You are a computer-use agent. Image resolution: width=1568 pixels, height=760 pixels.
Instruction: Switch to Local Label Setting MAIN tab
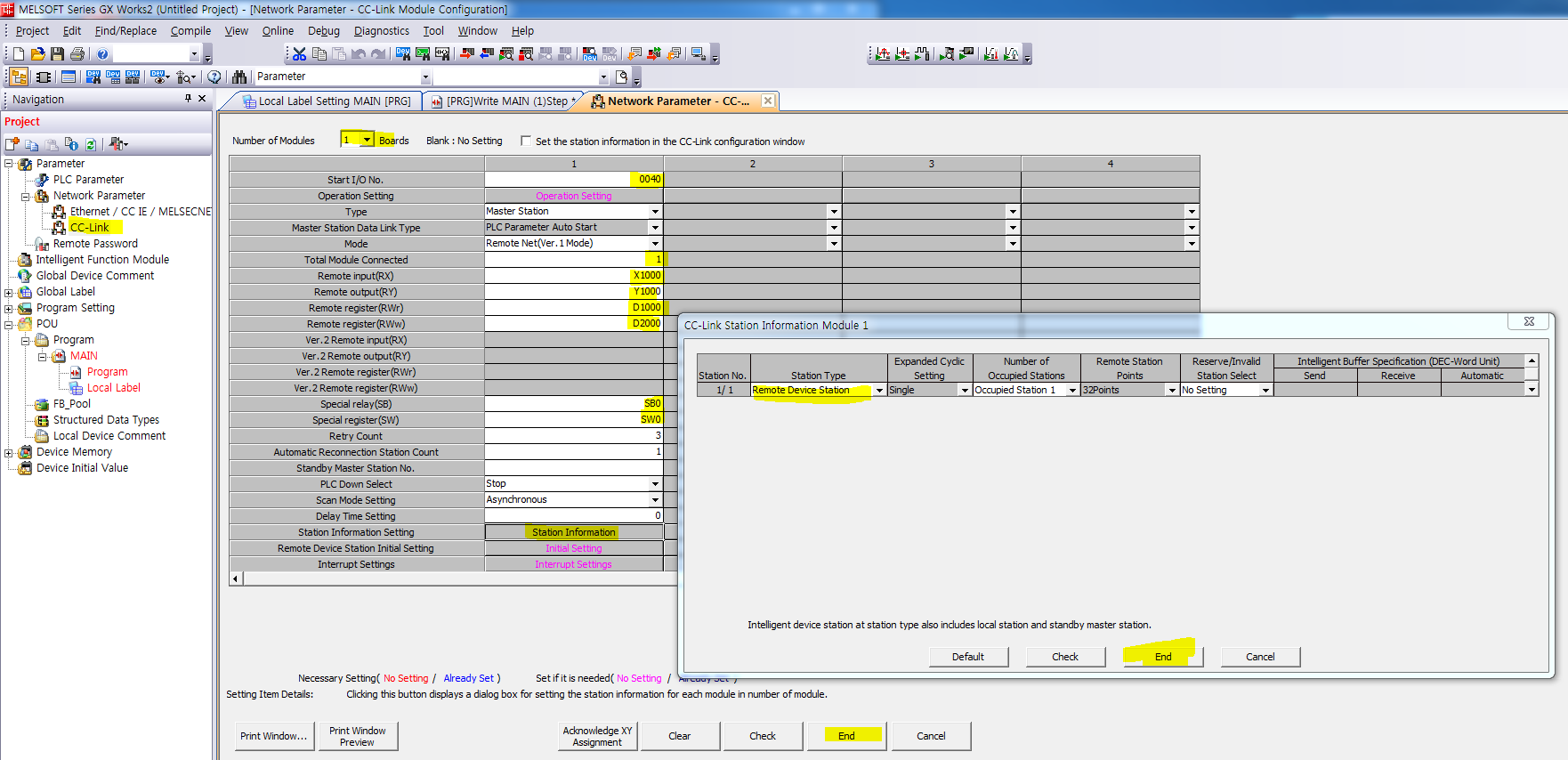pyautogui.click(x=327, y=101)
